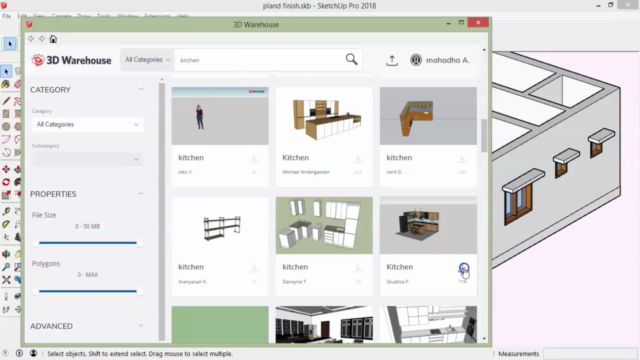Viewport: 640px width, 360px height.
Task: Go forward with the warehouse forward arrow
Action: point(42,39)
